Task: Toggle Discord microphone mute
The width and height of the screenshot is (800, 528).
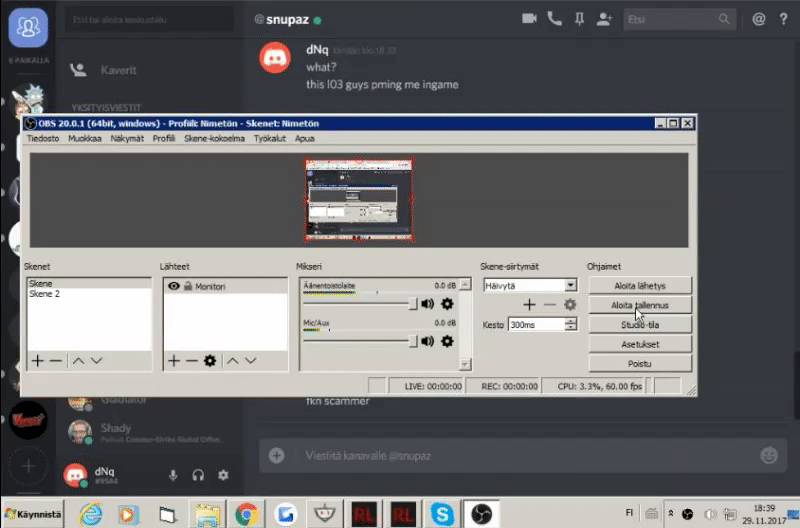Action: [173, 475]
